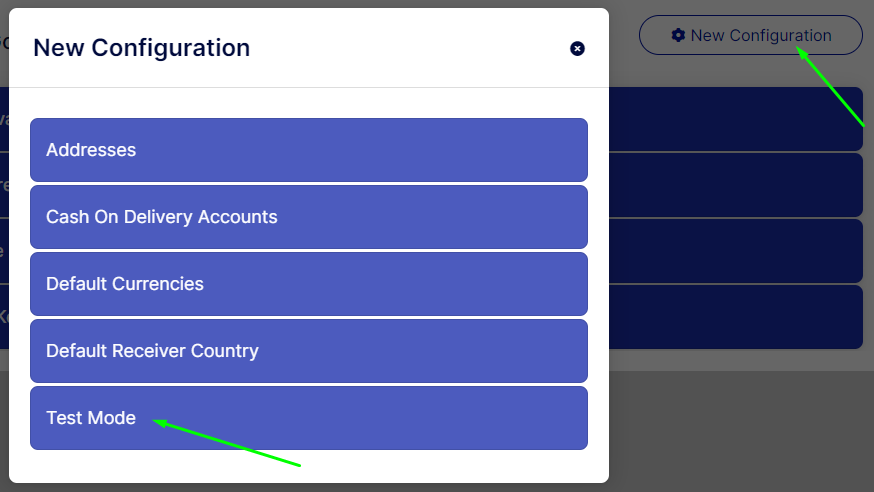Select the Addresses configuration option

tap(309, 150)
